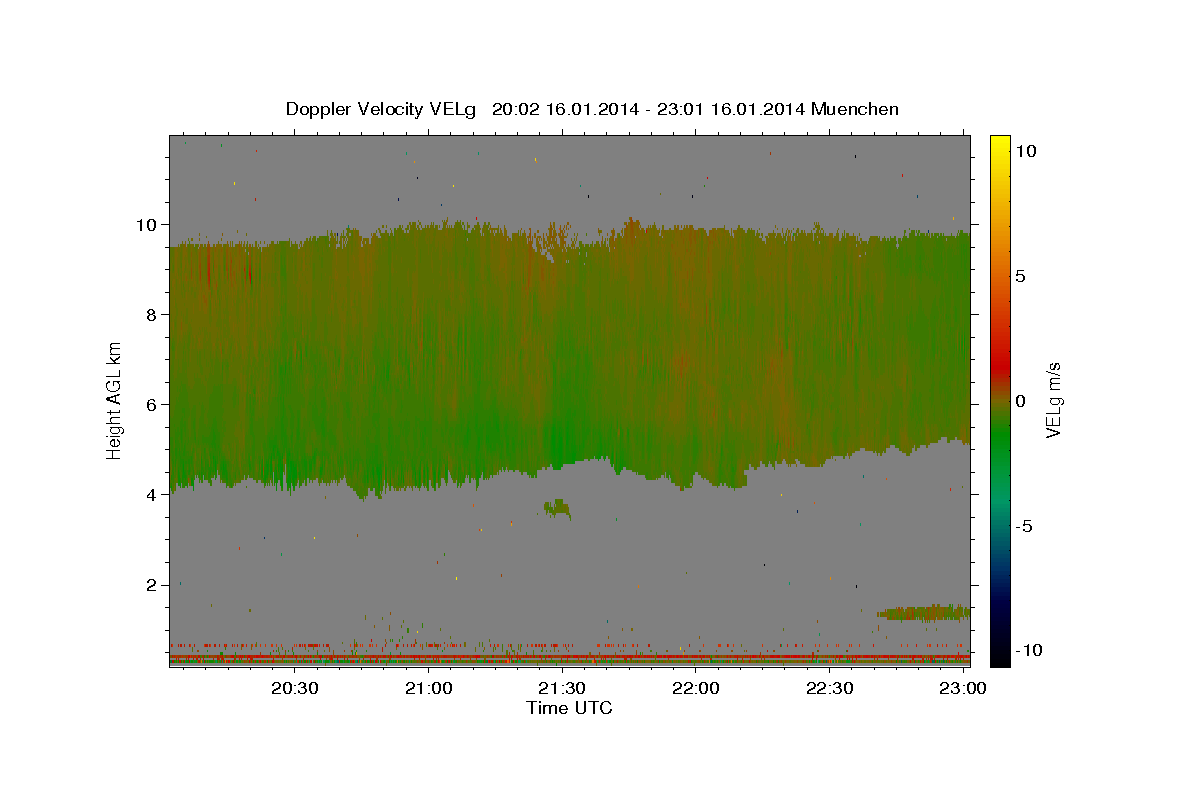This screenshot has width=1200, height=800.
Task: Click the 20:30 time tick label
Action: tap(295, 689)
